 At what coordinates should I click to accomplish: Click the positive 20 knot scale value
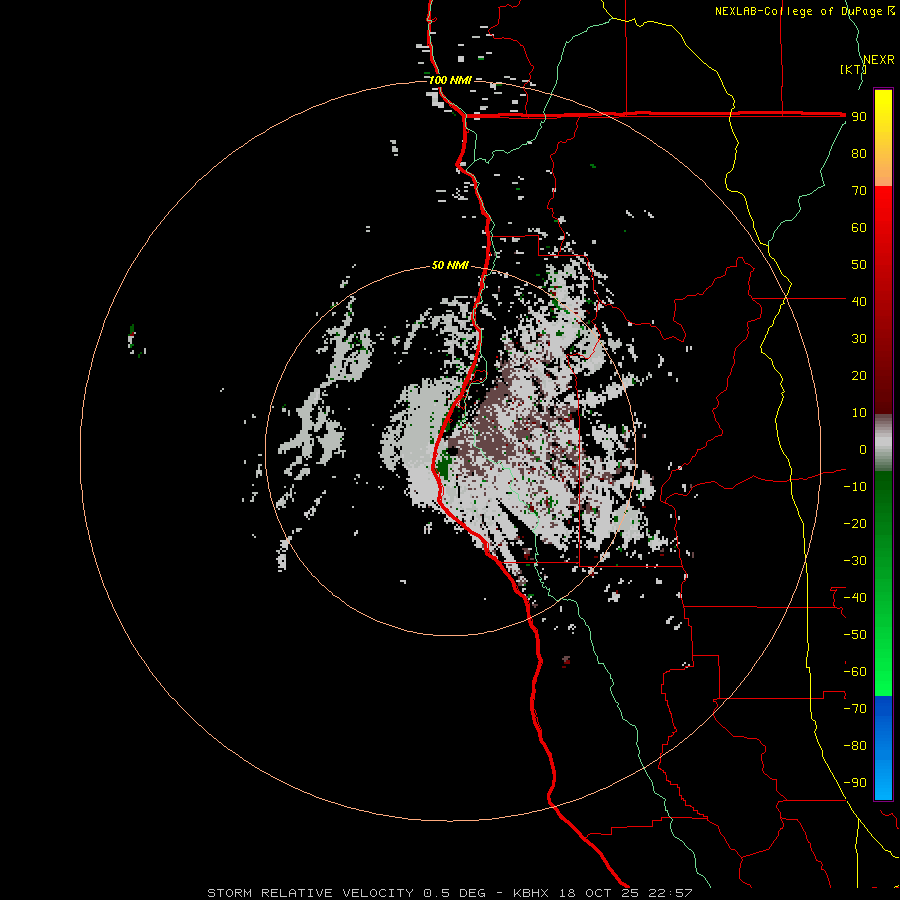(859, 376)
